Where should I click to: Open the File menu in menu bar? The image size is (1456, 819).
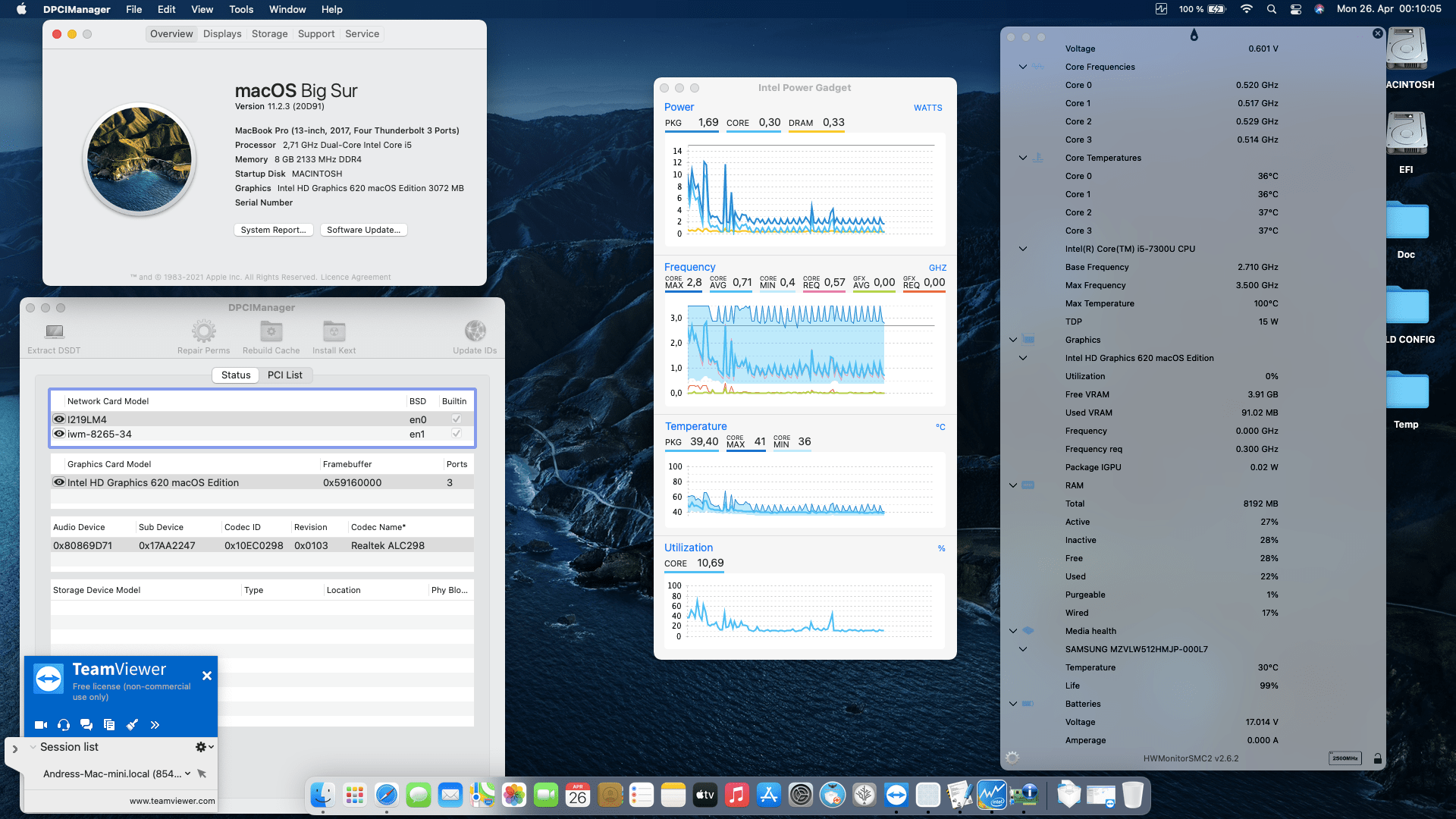(x=134, y=9)
